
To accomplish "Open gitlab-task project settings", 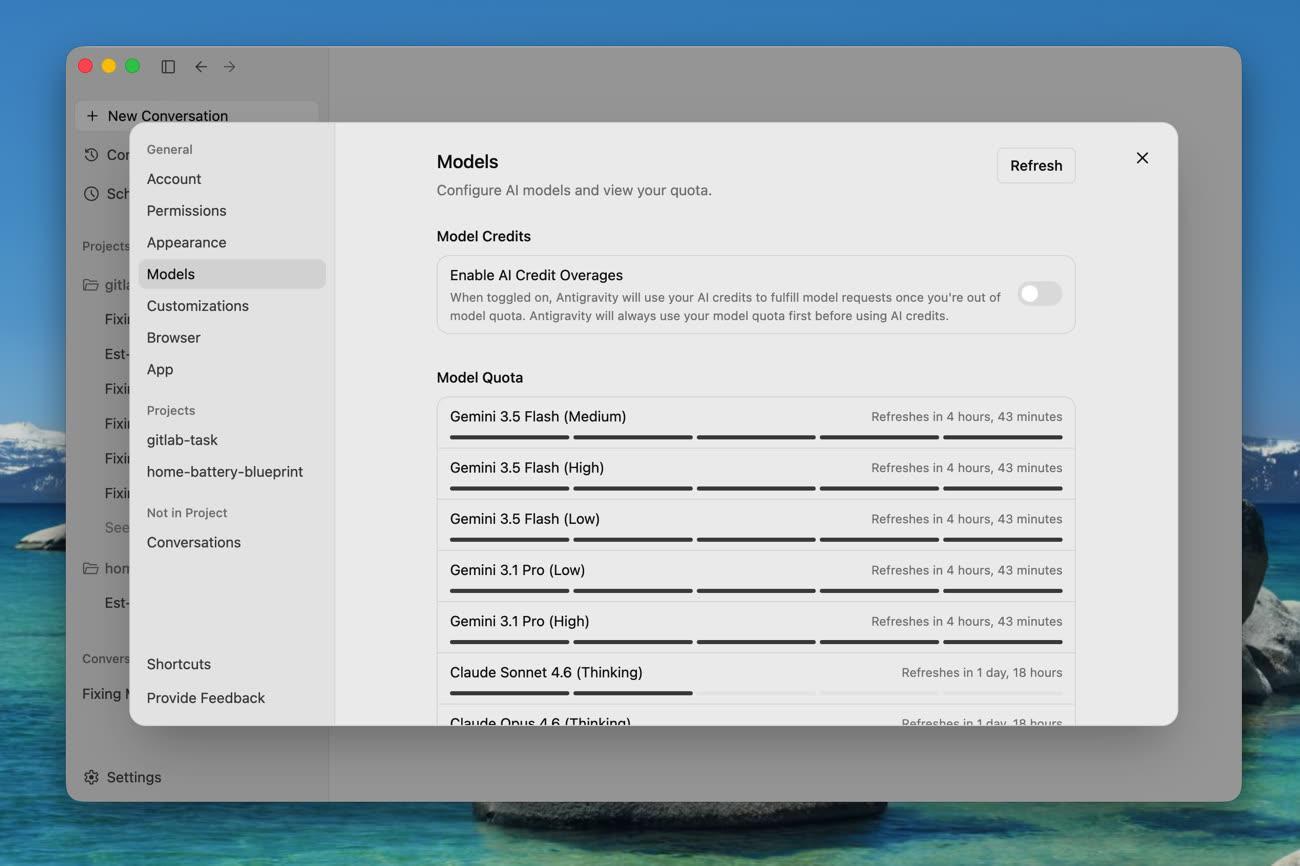I will 232,440.
